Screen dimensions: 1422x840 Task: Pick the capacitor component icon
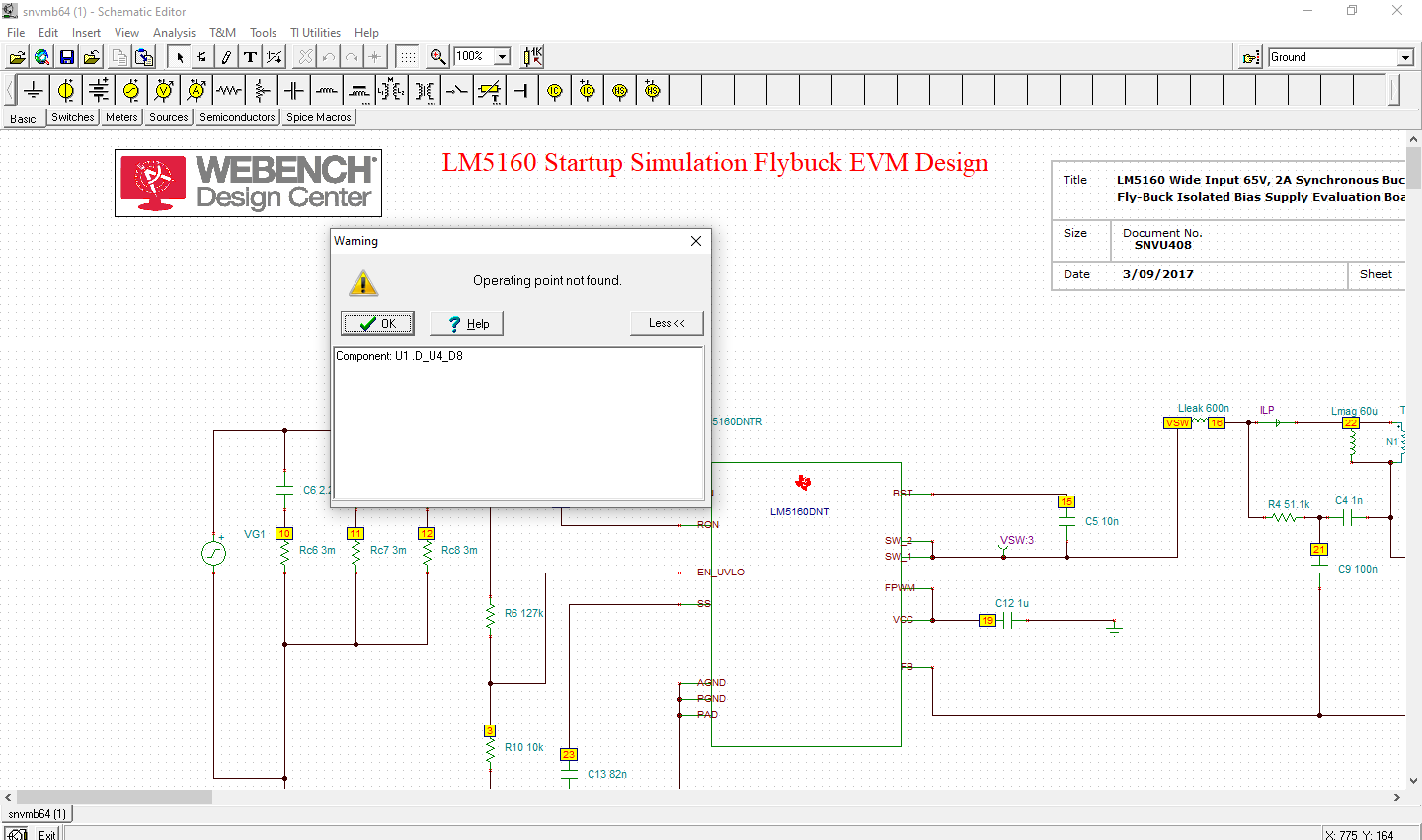click(x=294, y=91)
